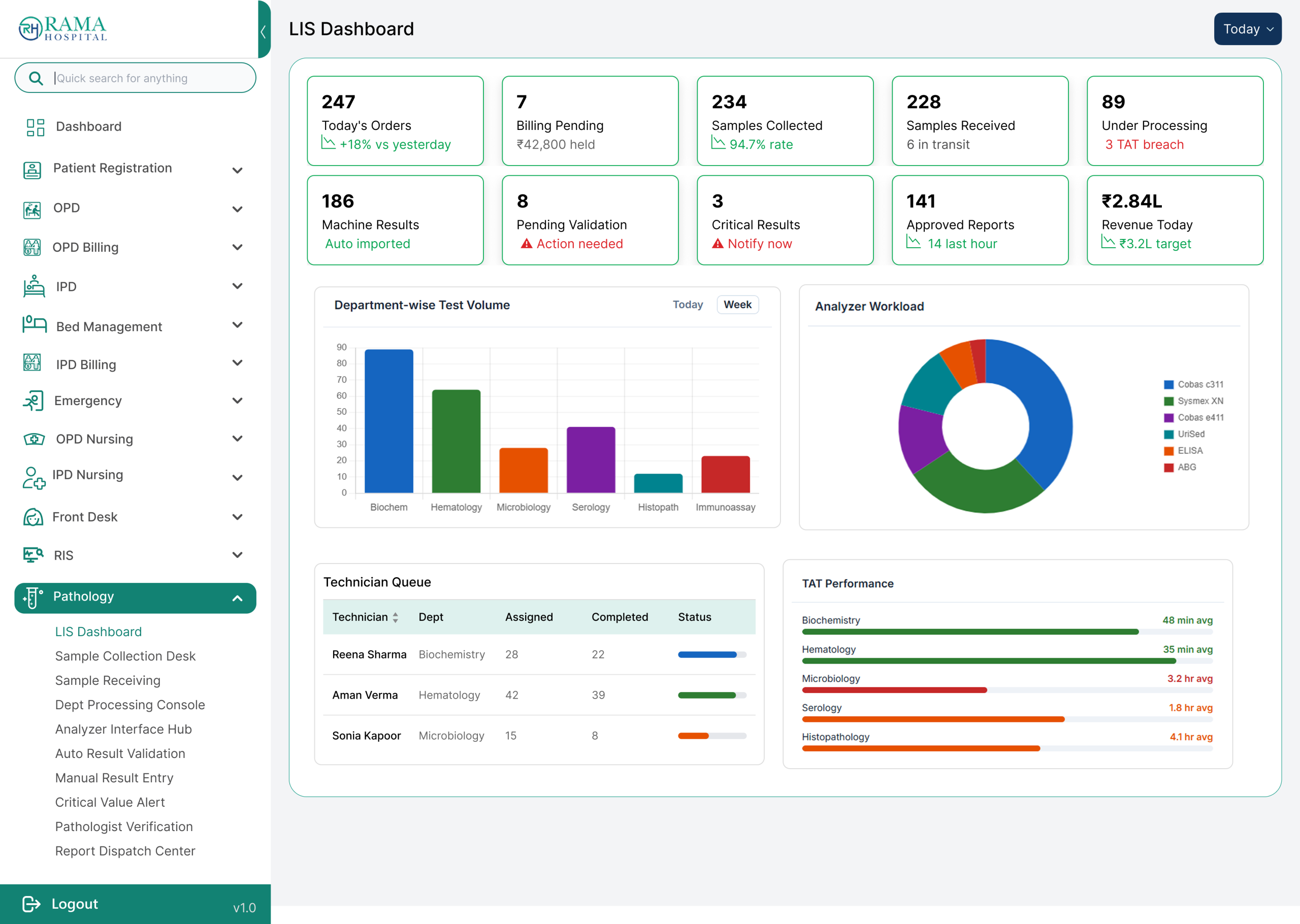Open the Critical Results card

[x=785, y=220]
